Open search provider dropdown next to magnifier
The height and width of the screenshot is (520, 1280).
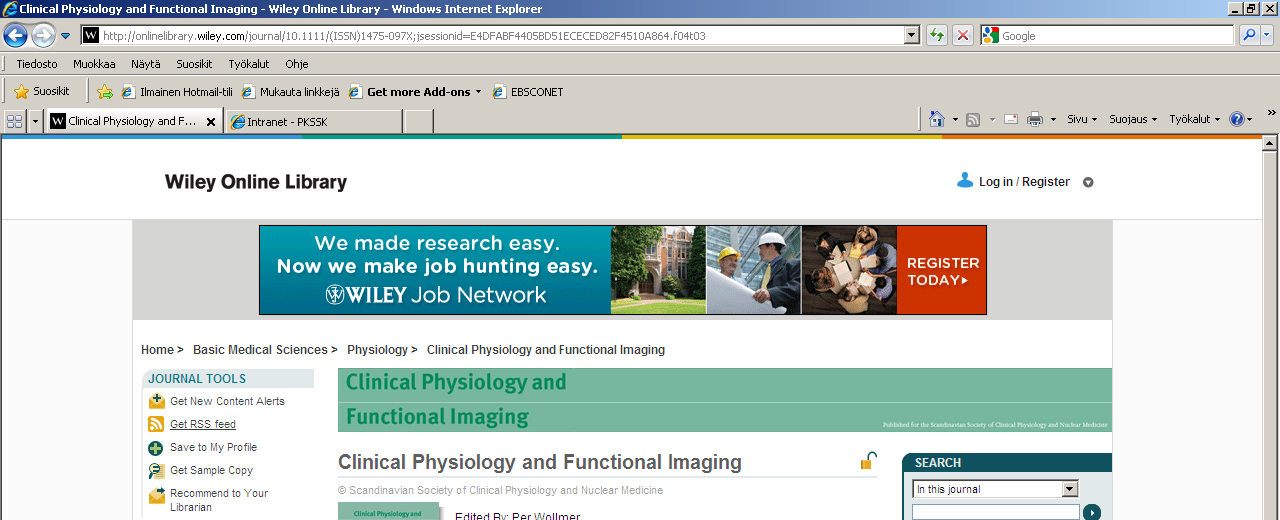tap(1267, 36)
